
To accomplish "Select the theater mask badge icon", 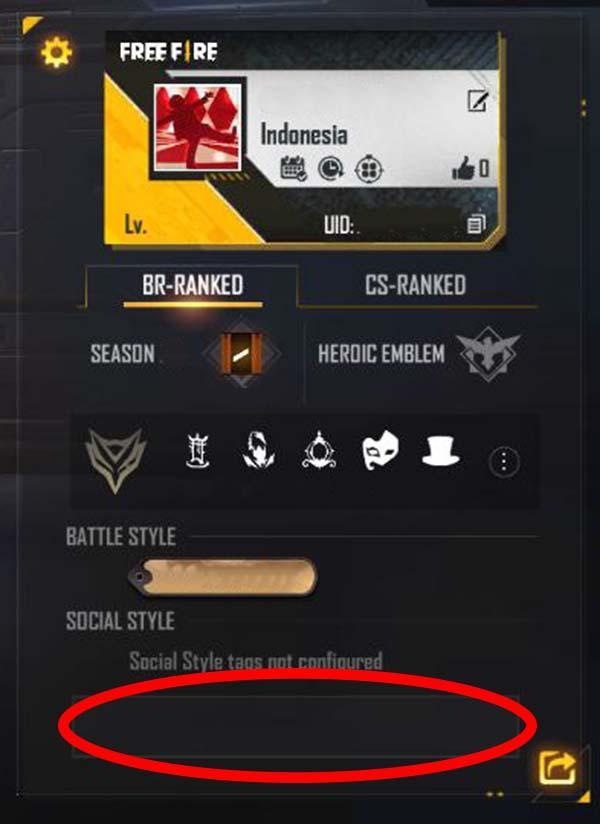I will 380,450.
